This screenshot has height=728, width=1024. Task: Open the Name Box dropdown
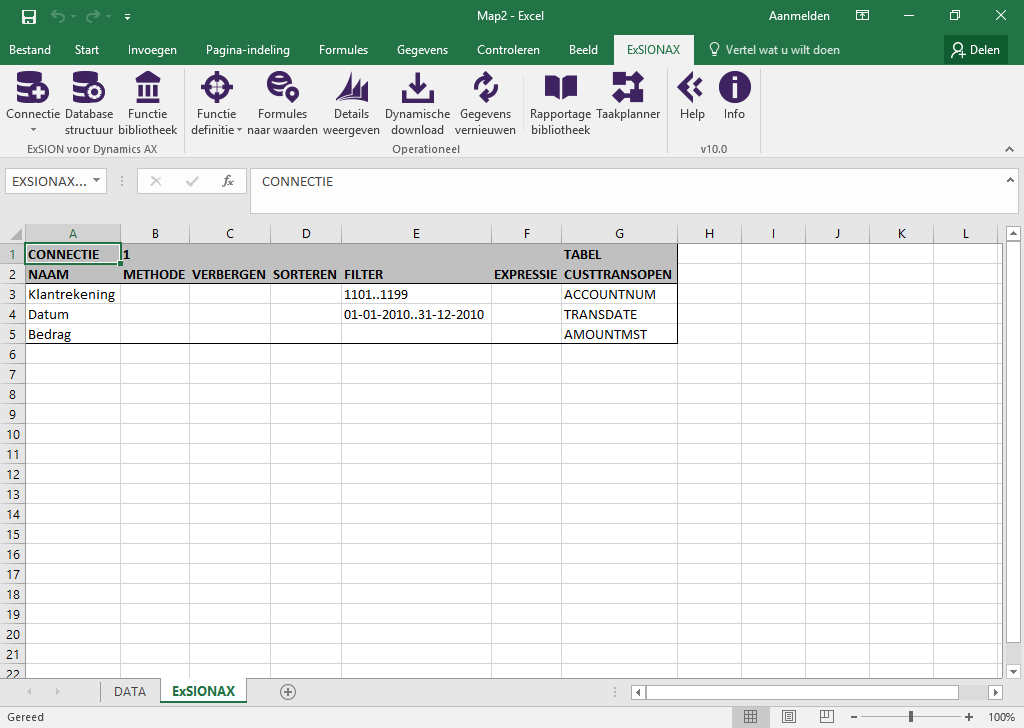pos(97,180)
